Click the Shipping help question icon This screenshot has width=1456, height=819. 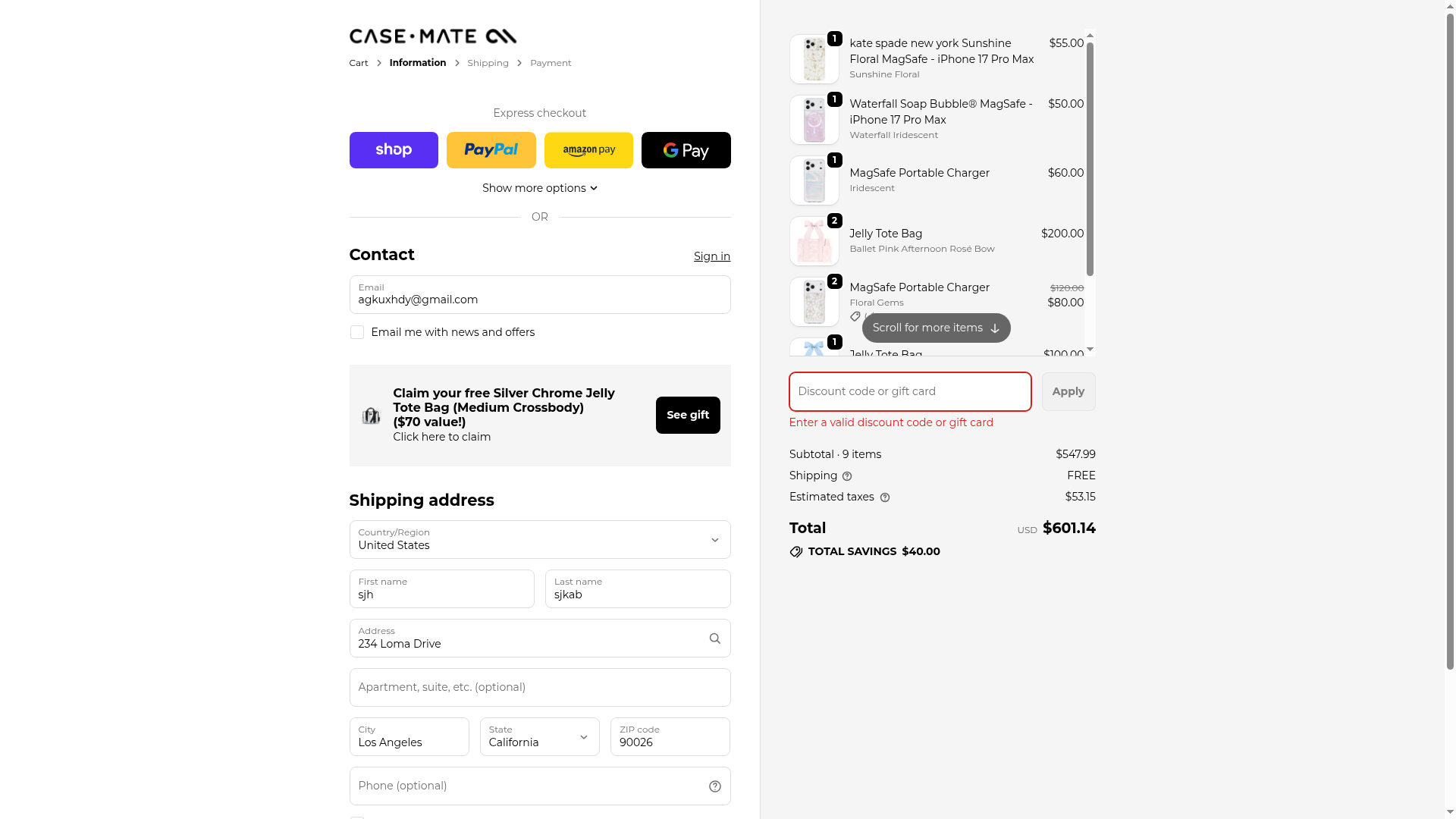click(x=847, y=476)
